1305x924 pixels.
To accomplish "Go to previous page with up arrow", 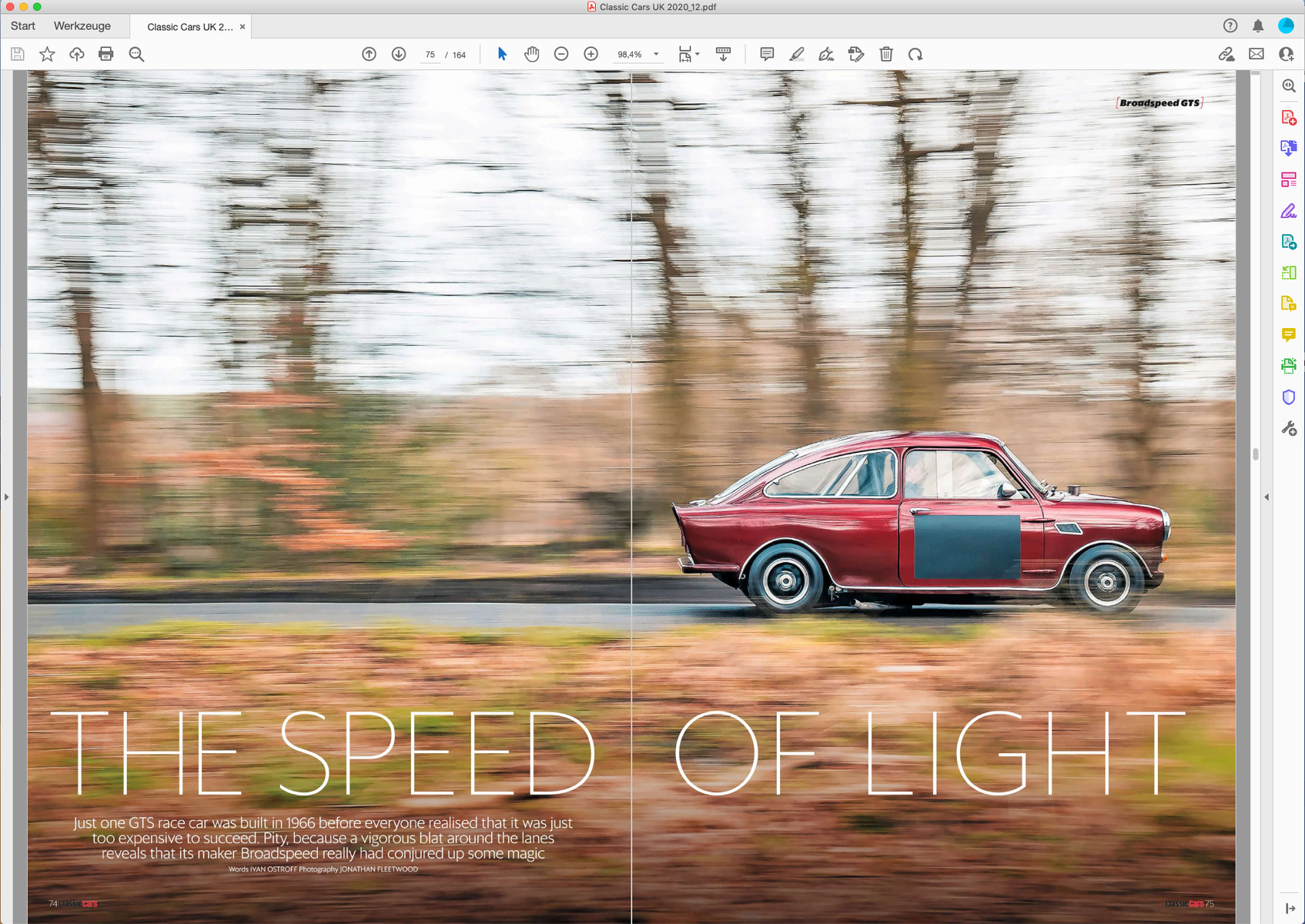I will [370, 54].
